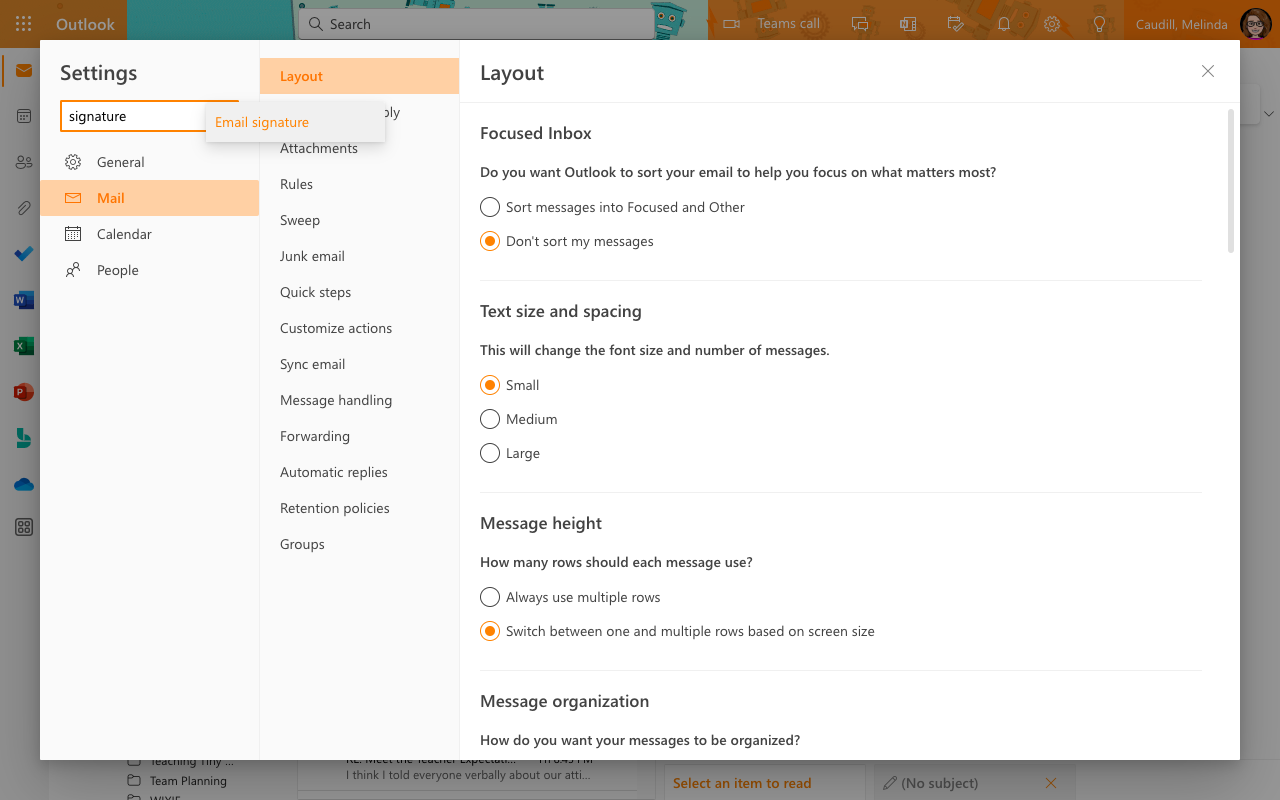The height and width of the screenshot is (800, 1280).
Task: Select Always use multiple rows
Action: (x=571, y=597)
